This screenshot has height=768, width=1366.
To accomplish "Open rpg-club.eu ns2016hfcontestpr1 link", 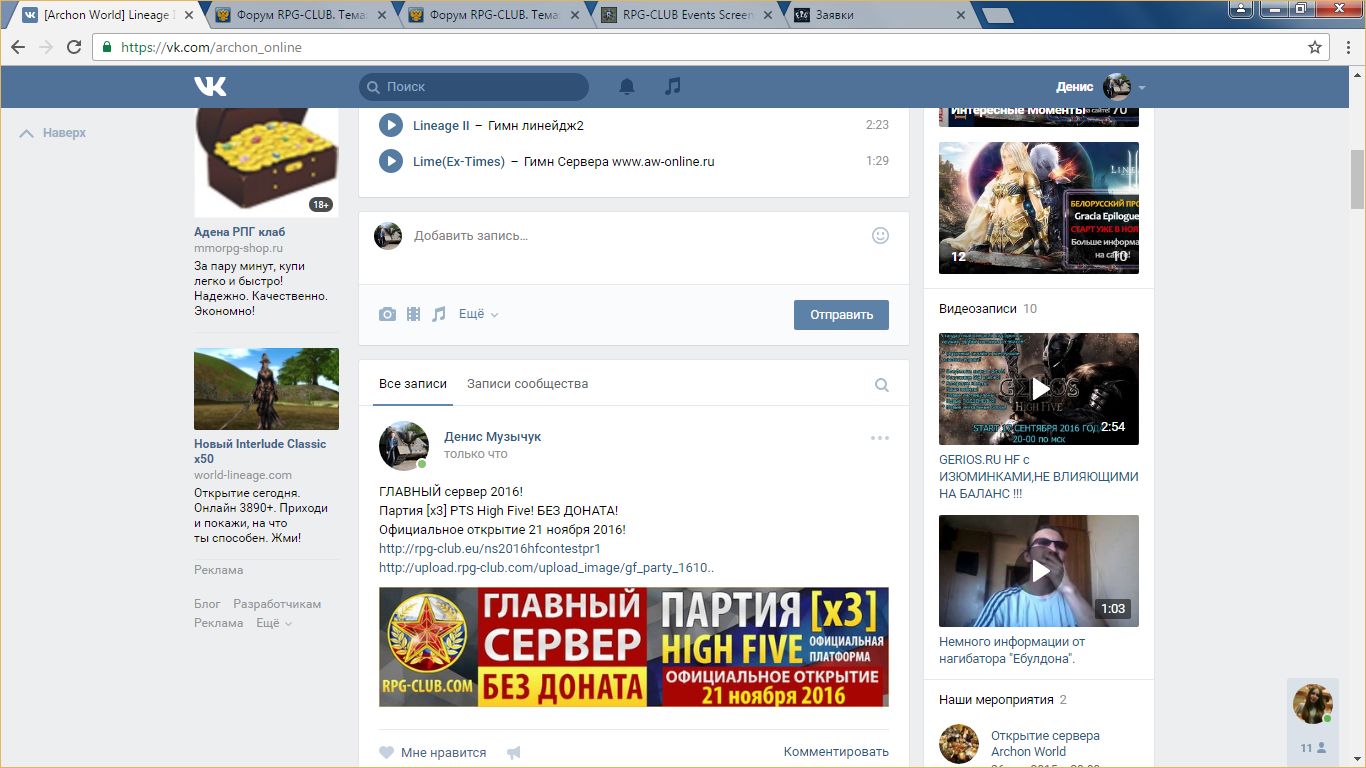I will tap(490, 549).
